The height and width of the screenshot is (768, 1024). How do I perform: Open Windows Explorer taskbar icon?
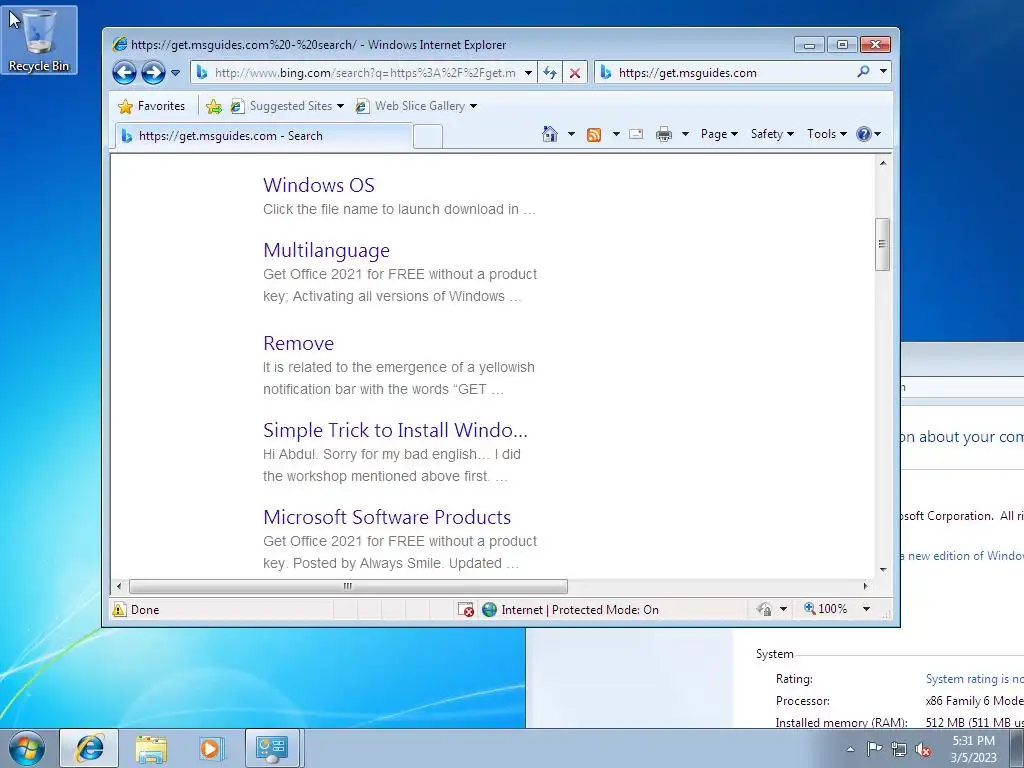(151, 748)
